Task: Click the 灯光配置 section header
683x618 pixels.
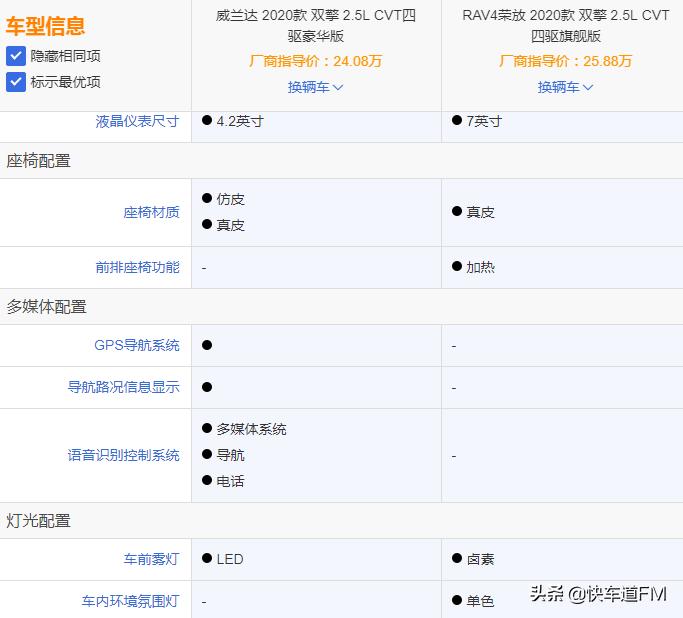Action: 38,520
